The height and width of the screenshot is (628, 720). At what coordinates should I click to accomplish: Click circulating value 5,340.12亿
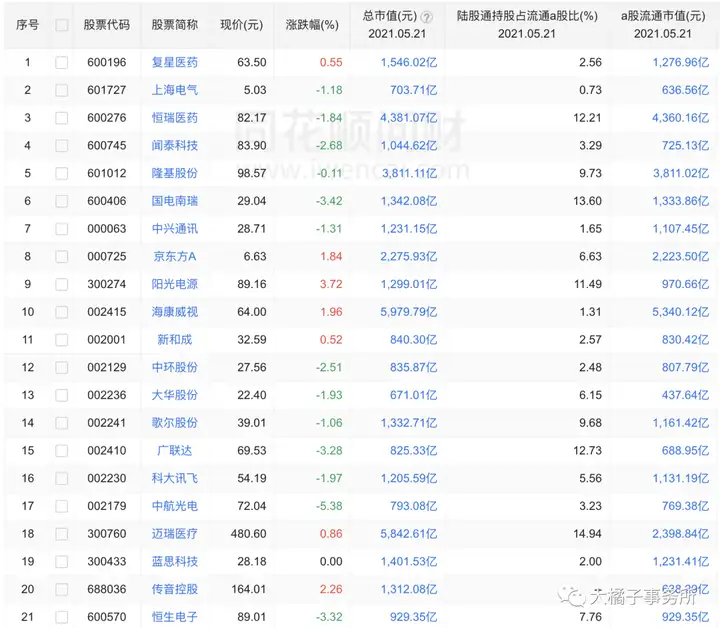(x=681, y=312)
